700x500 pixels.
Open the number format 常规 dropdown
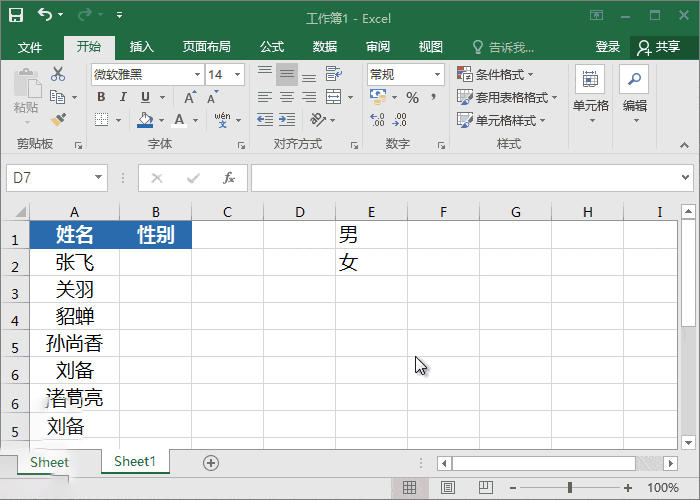coord(438,75)
